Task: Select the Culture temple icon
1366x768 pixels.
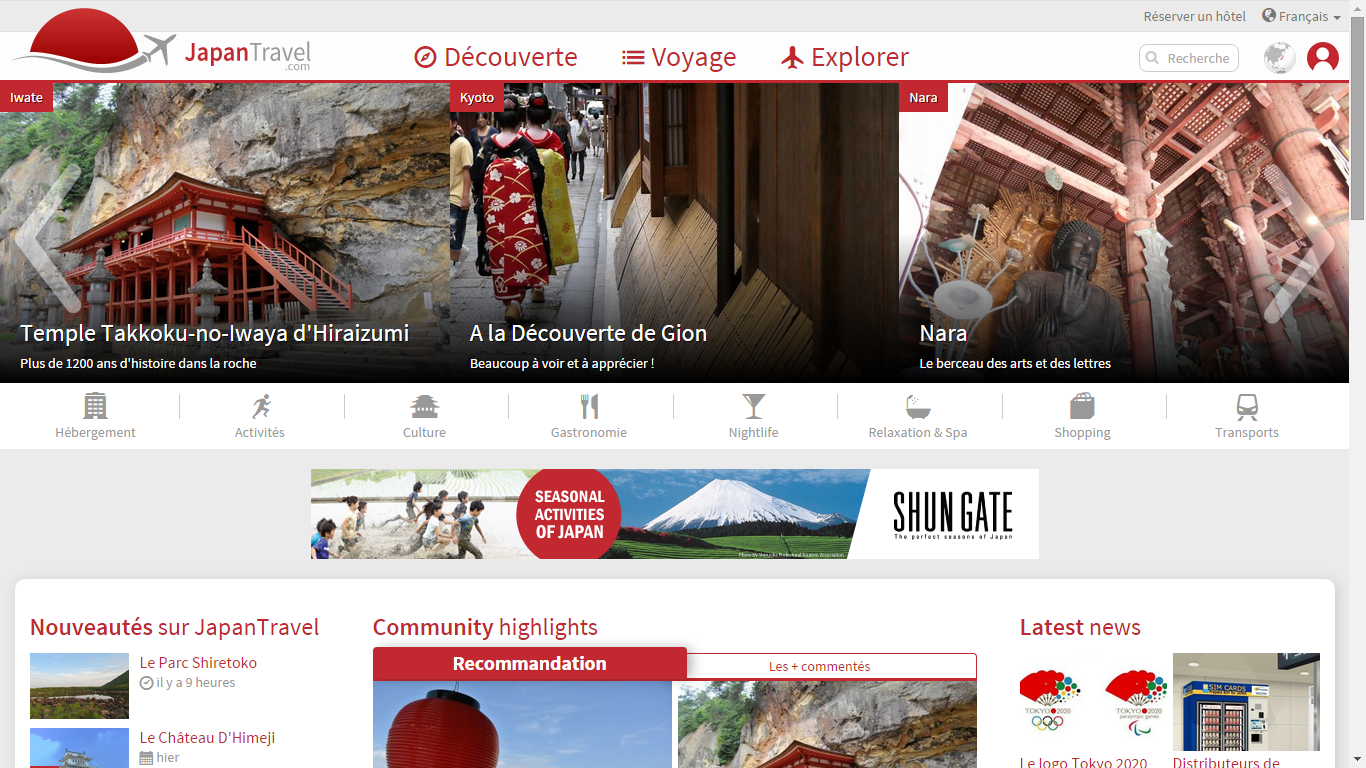Action: tap(425, 406)
